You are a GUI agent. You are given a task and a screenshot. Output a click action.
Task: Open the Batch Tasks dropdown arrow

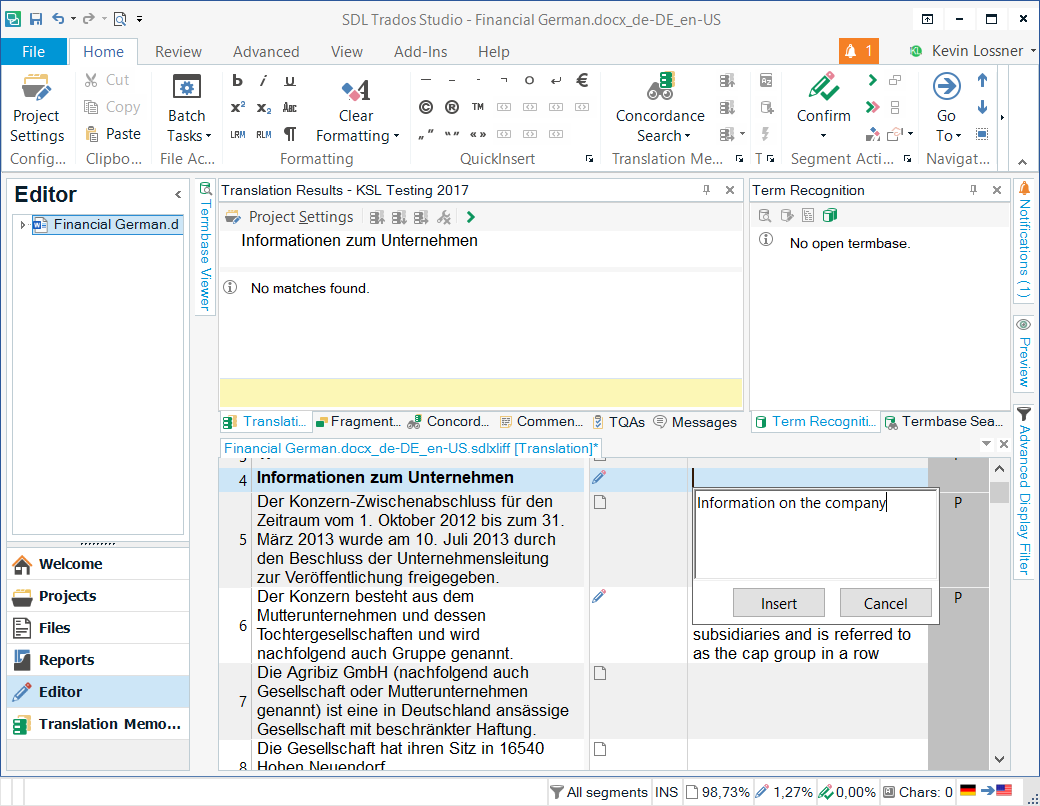208,136
